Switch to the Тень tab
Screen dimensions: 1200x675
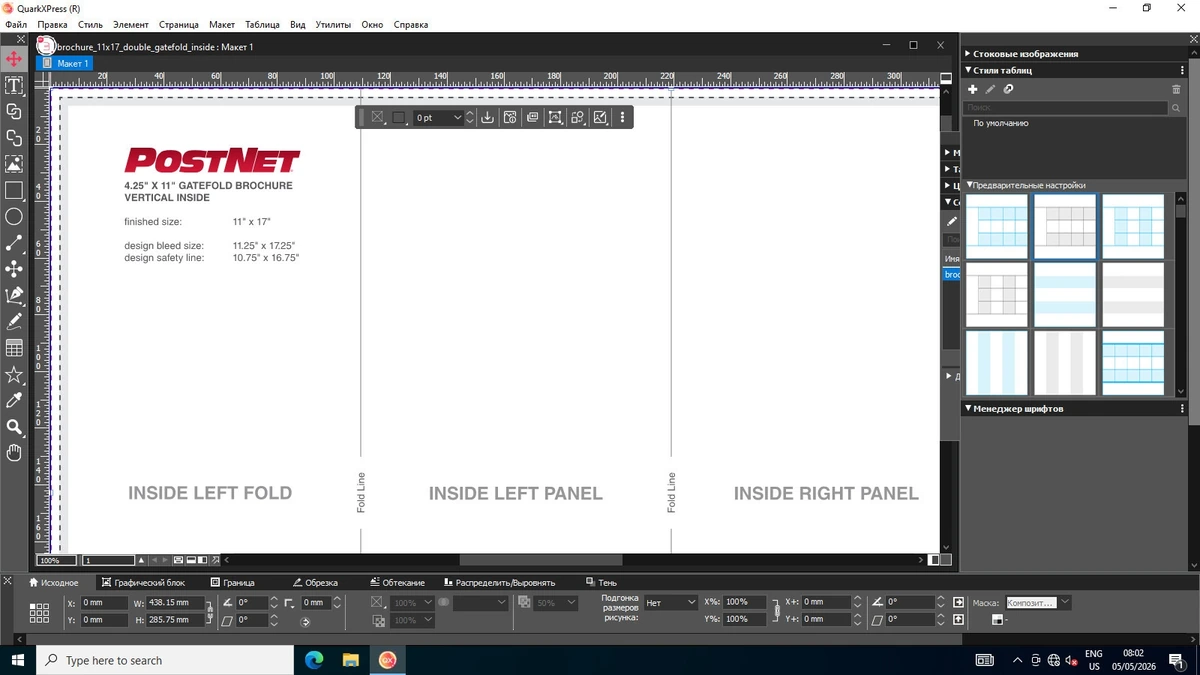point(601,582)
